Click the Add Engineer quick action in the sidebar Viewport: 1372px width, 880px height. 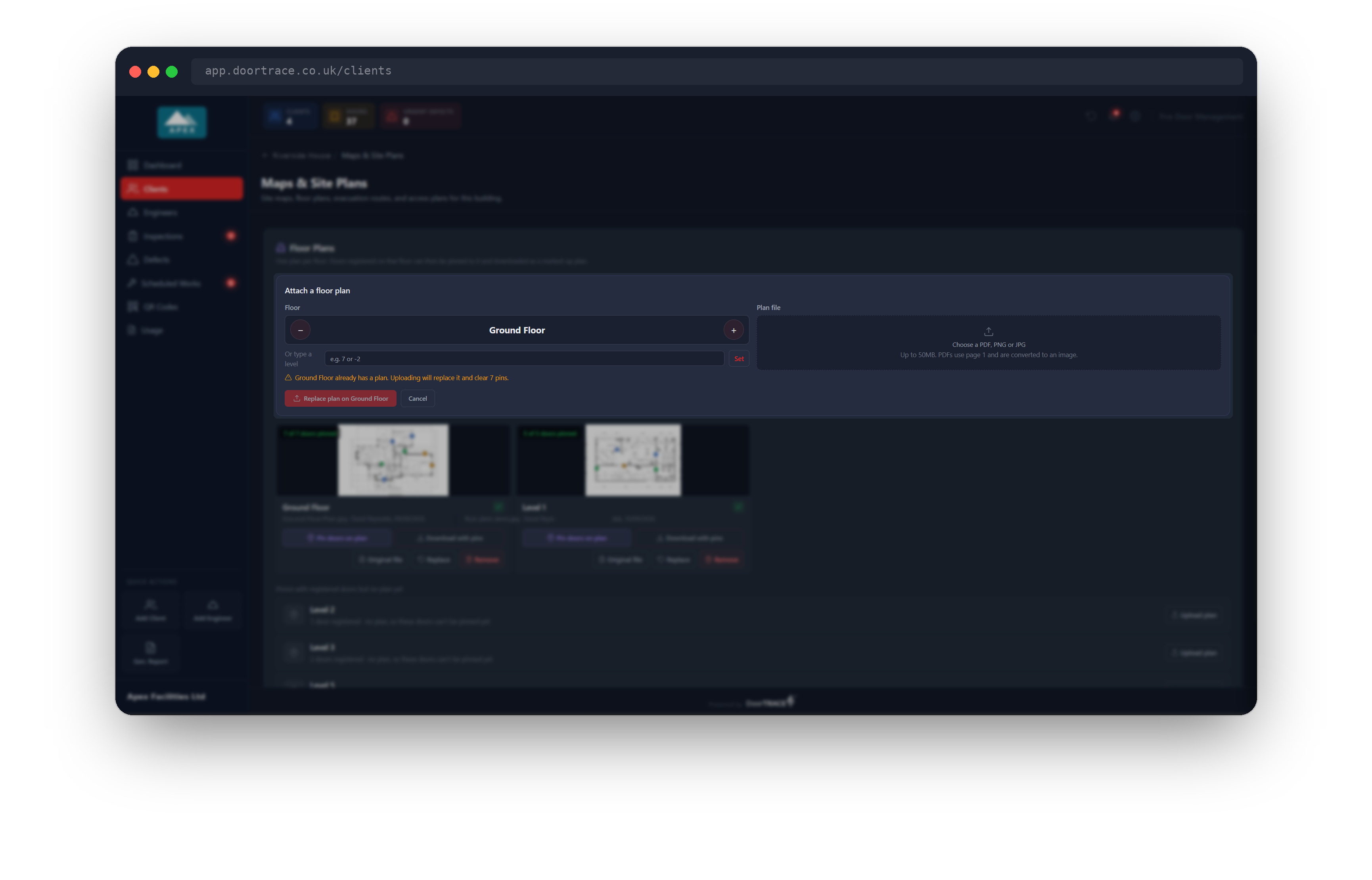pyautogui.click(x=213, y=610)
